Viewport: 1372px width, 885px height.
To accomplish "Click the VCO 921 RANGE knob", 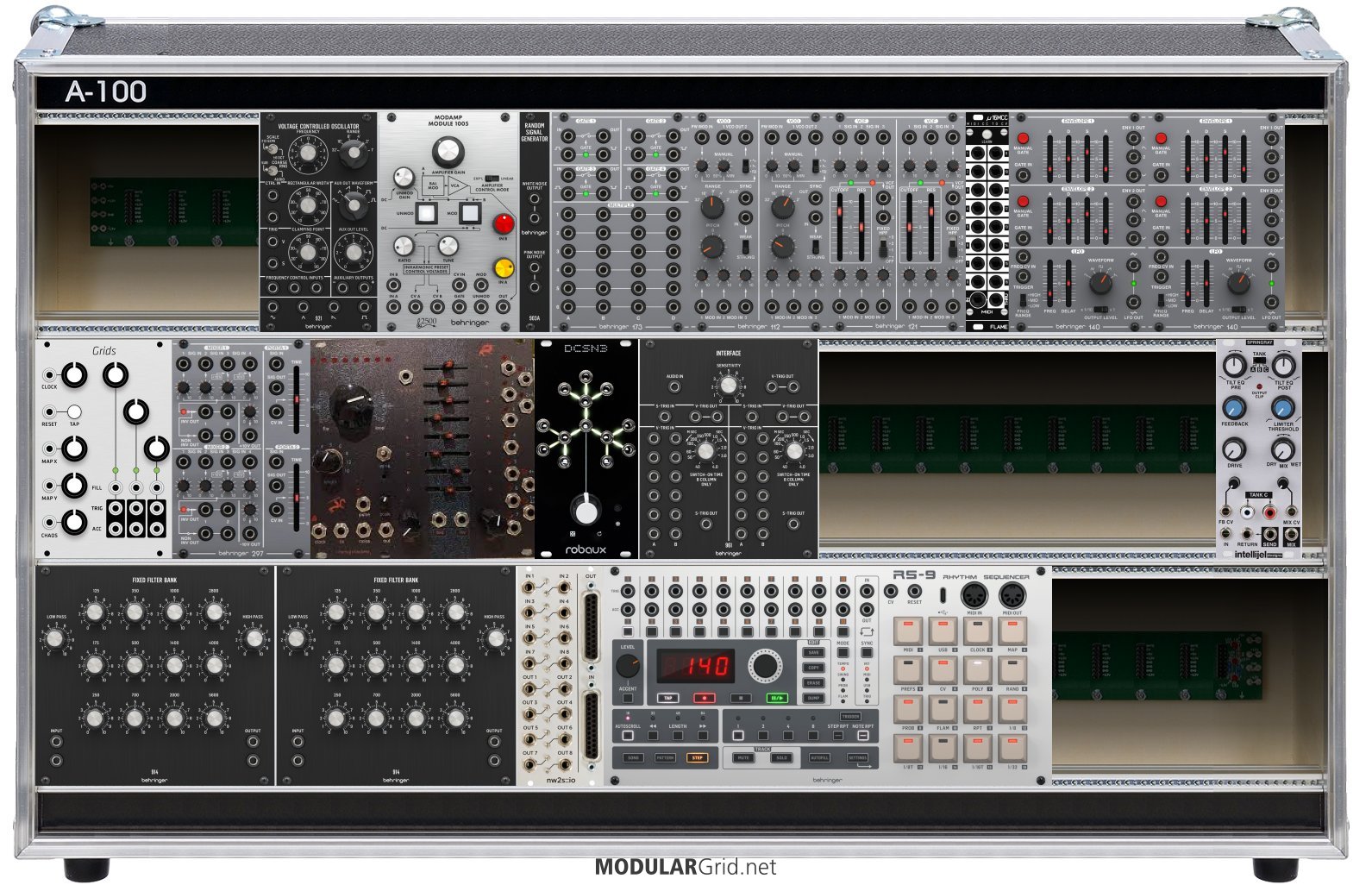I will [x=354, y=153].
